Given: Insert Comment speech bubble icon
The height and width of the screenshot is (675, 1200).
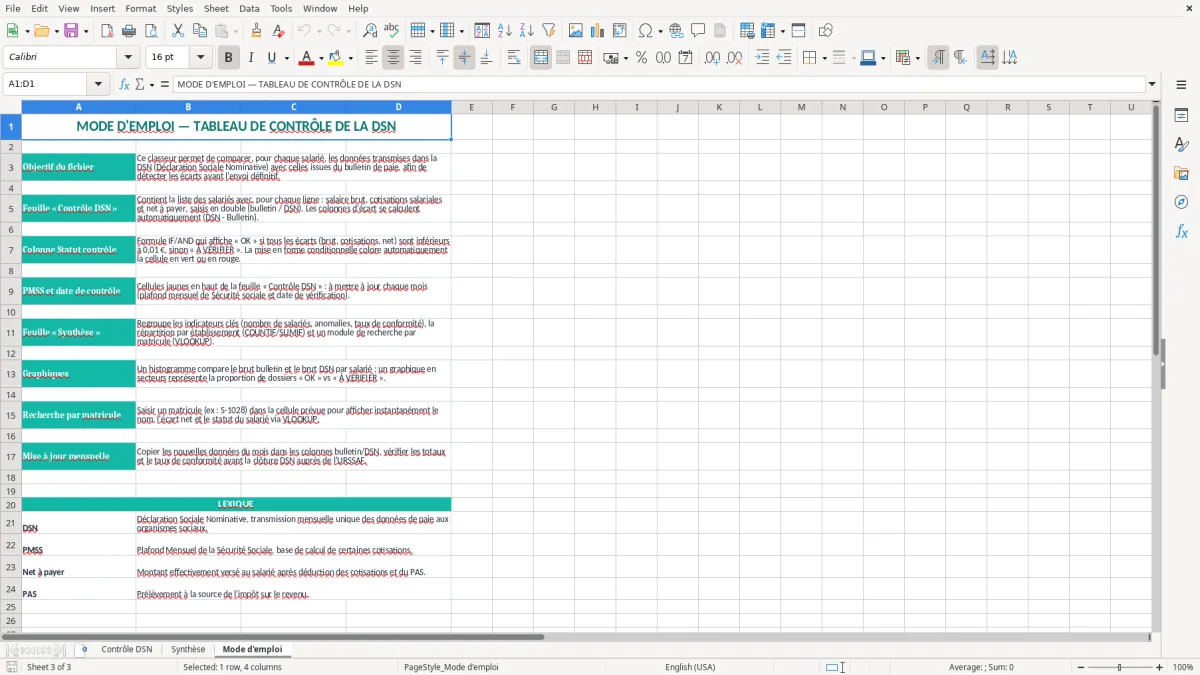Looking at the screenshot, I should 698,31.
